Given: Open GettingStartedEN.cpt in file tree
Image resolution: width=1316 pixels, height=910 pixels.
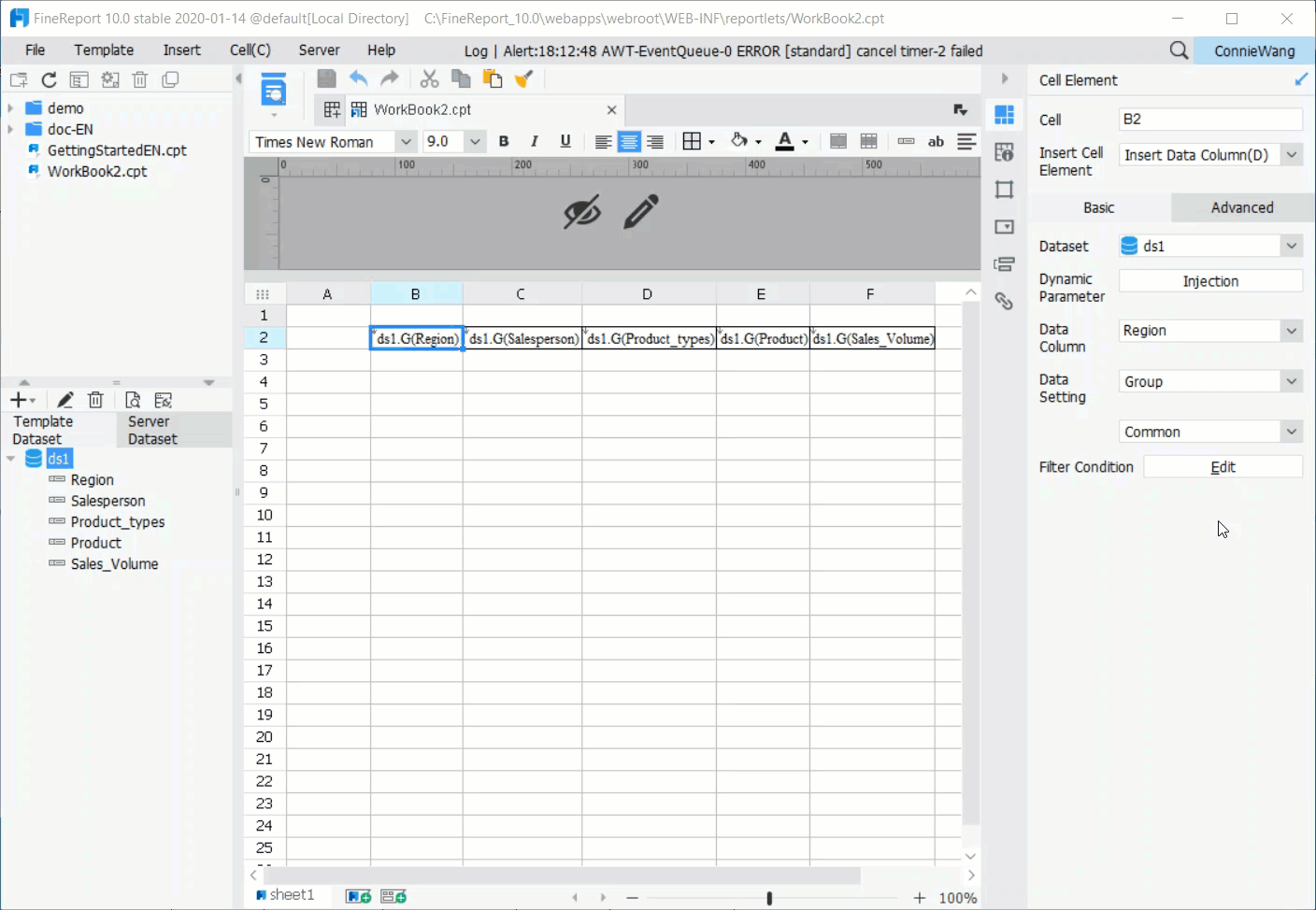Looking at the screenshot, I should [117, 150].
